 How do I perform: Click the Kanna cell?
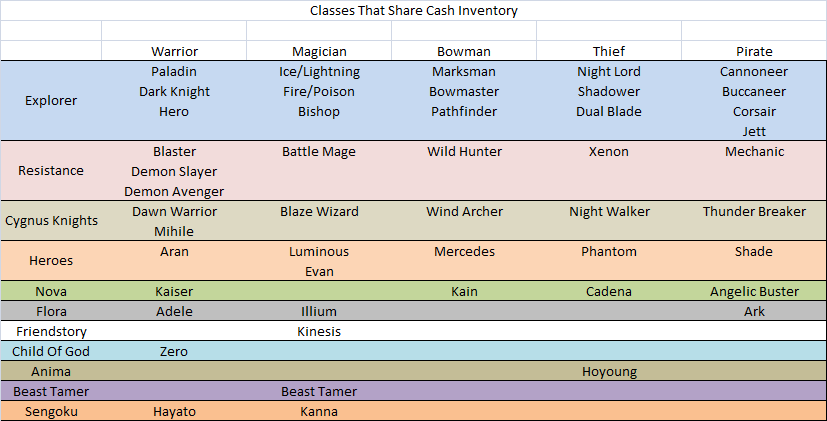click(319, 411)
